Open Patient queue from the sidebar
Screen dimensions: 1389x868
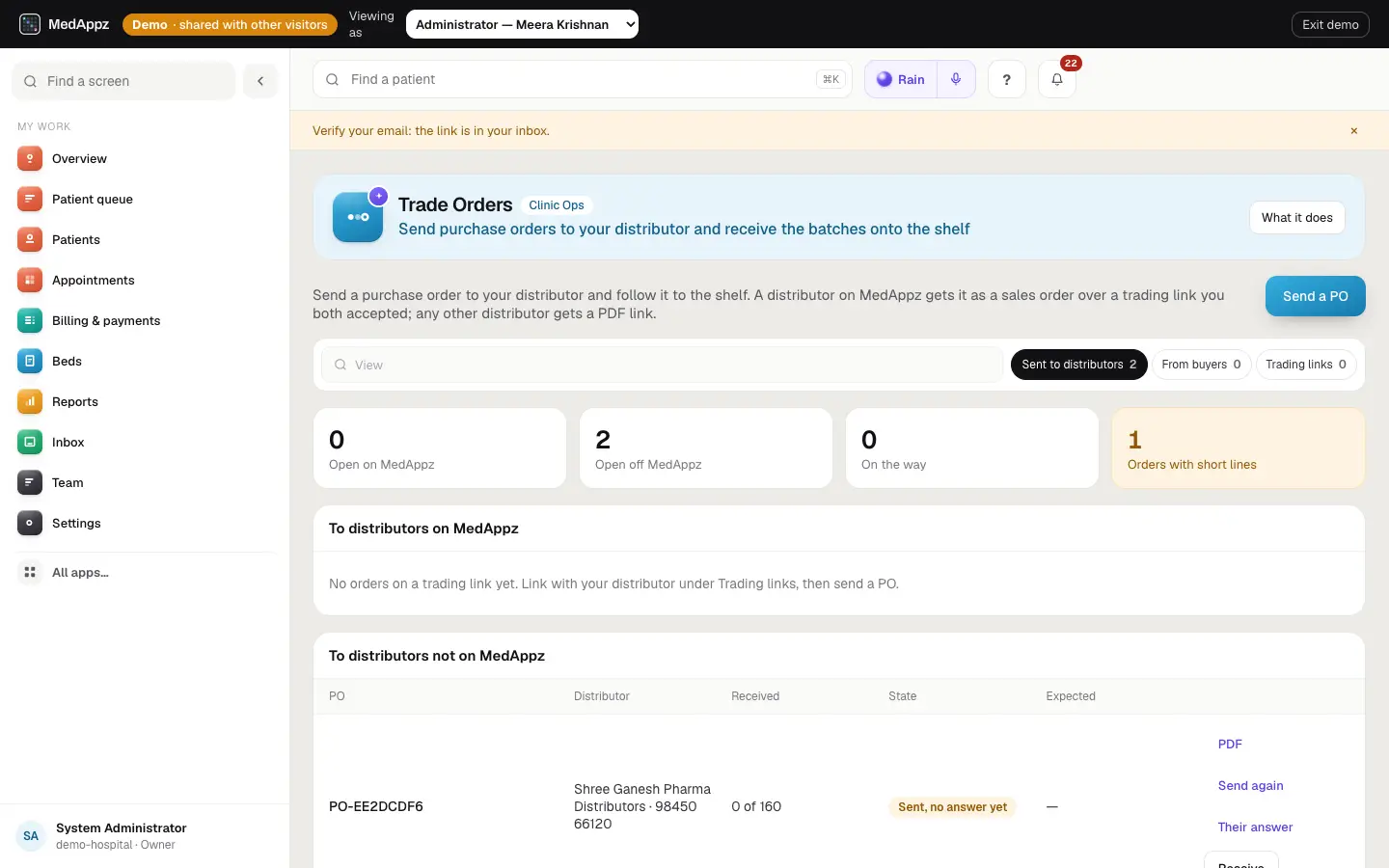(145, 199)
